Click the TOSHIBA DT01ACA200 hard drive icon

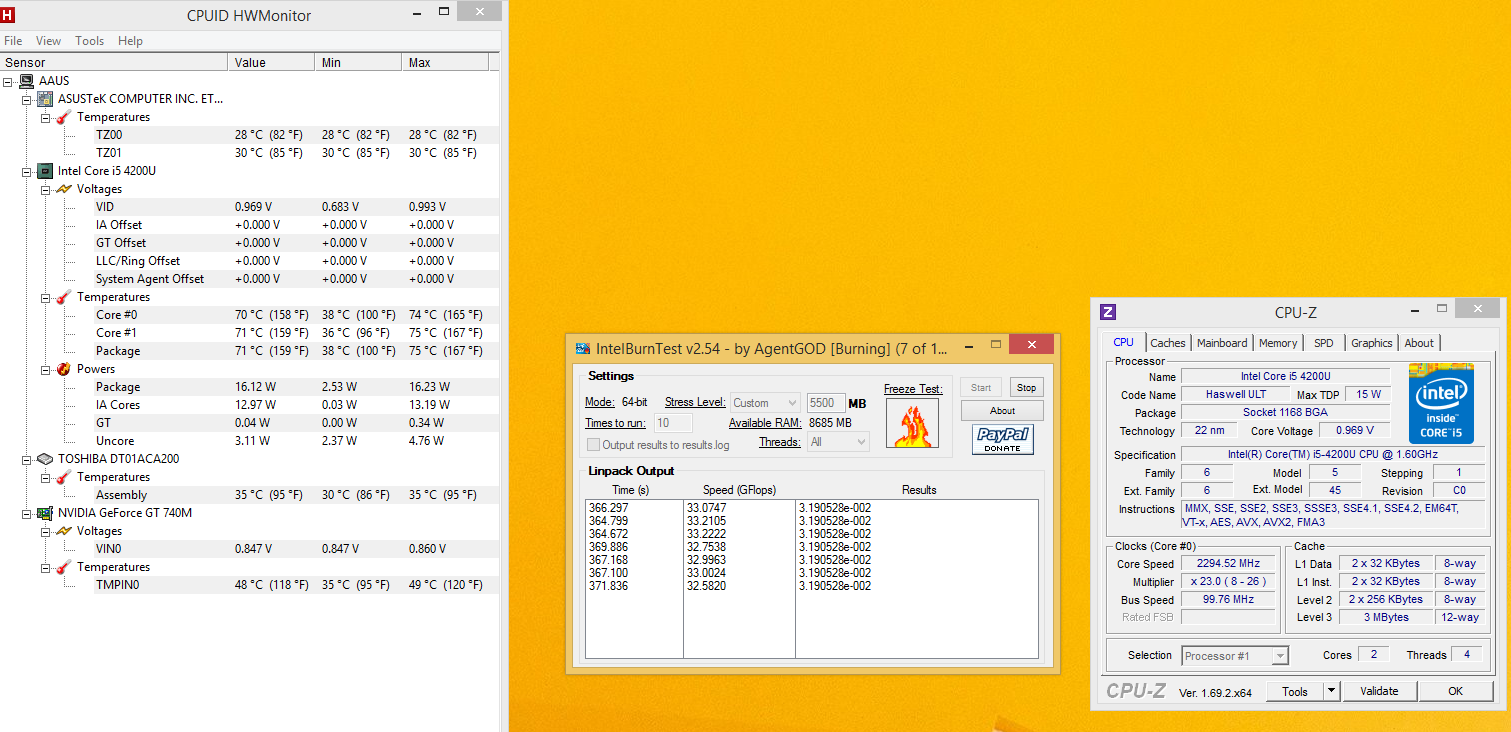tap(45, 459)
